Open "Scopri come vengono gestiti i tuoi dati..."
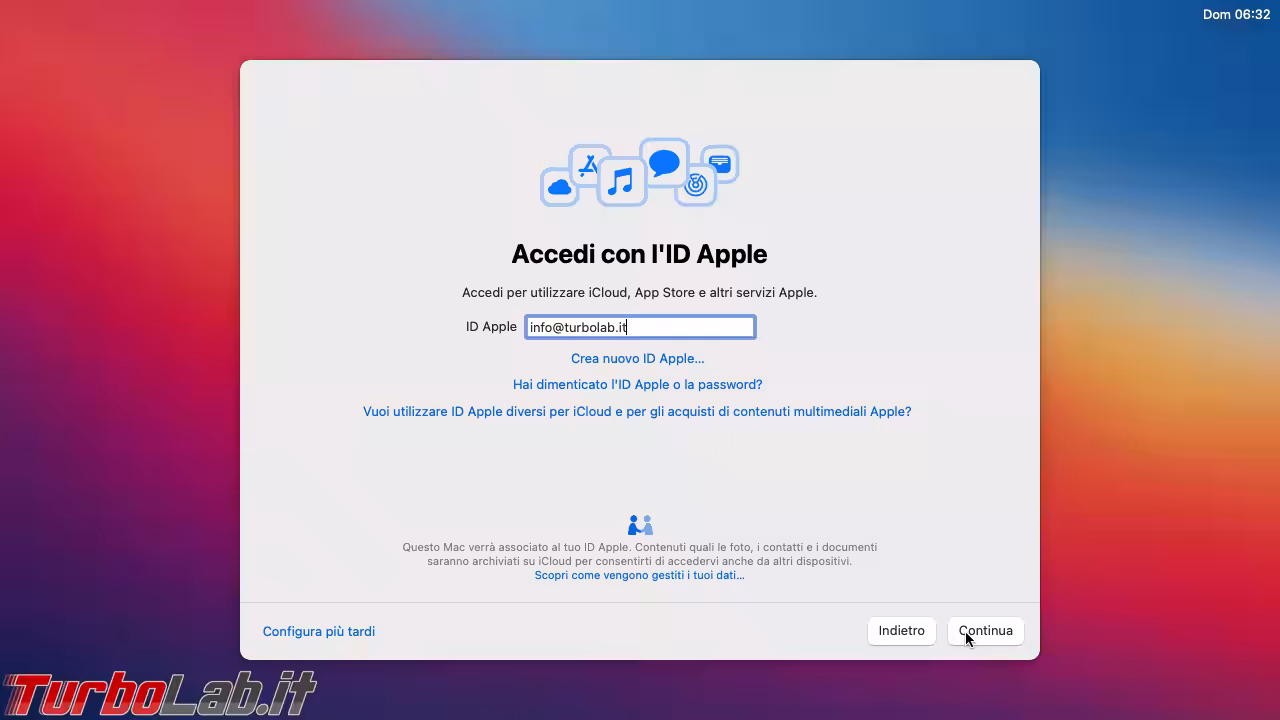Screen dimensions: 1280x720 click(x=639, y=575)
